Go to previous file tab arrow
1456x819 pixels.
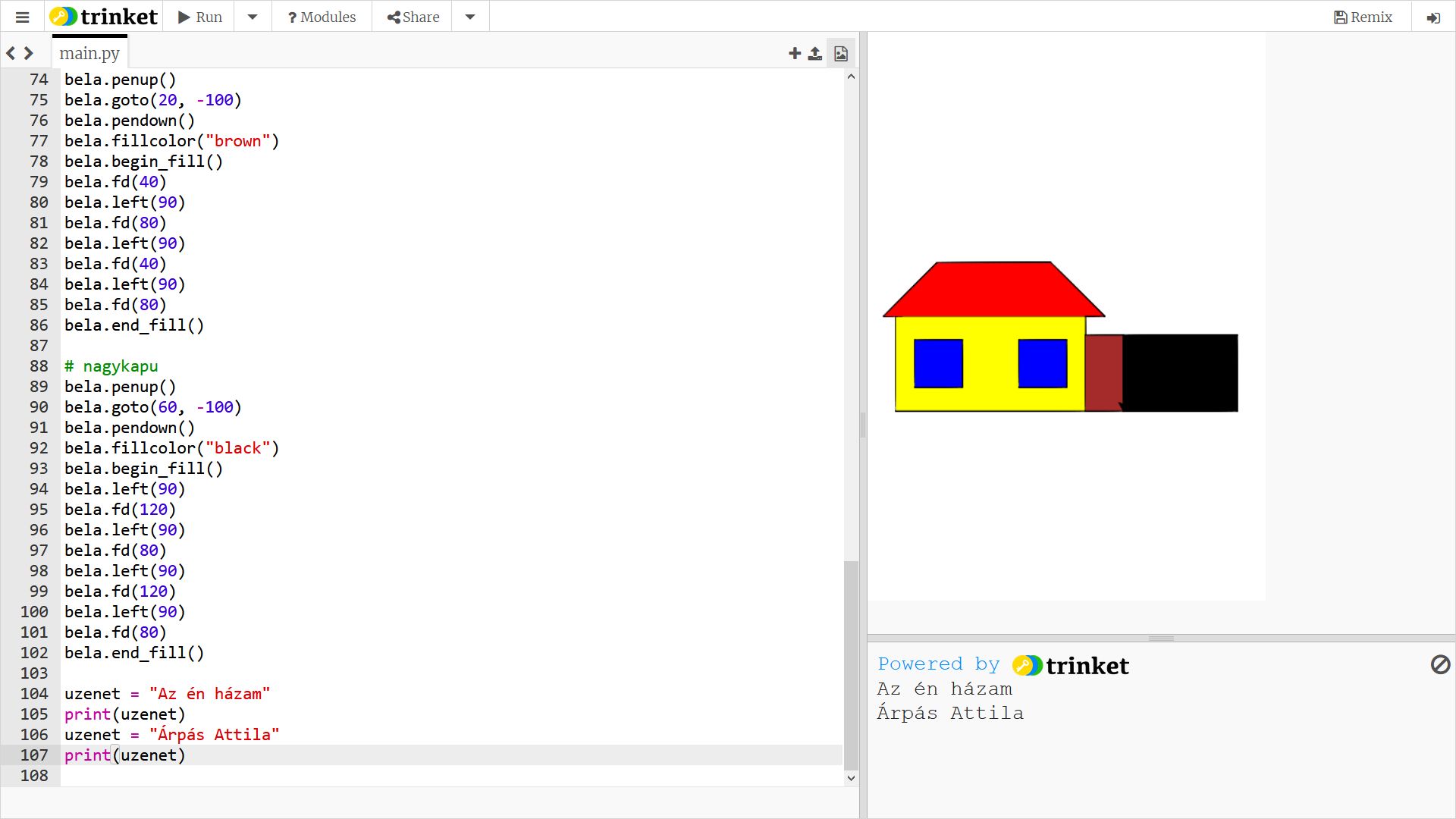(x=11, y=53)
